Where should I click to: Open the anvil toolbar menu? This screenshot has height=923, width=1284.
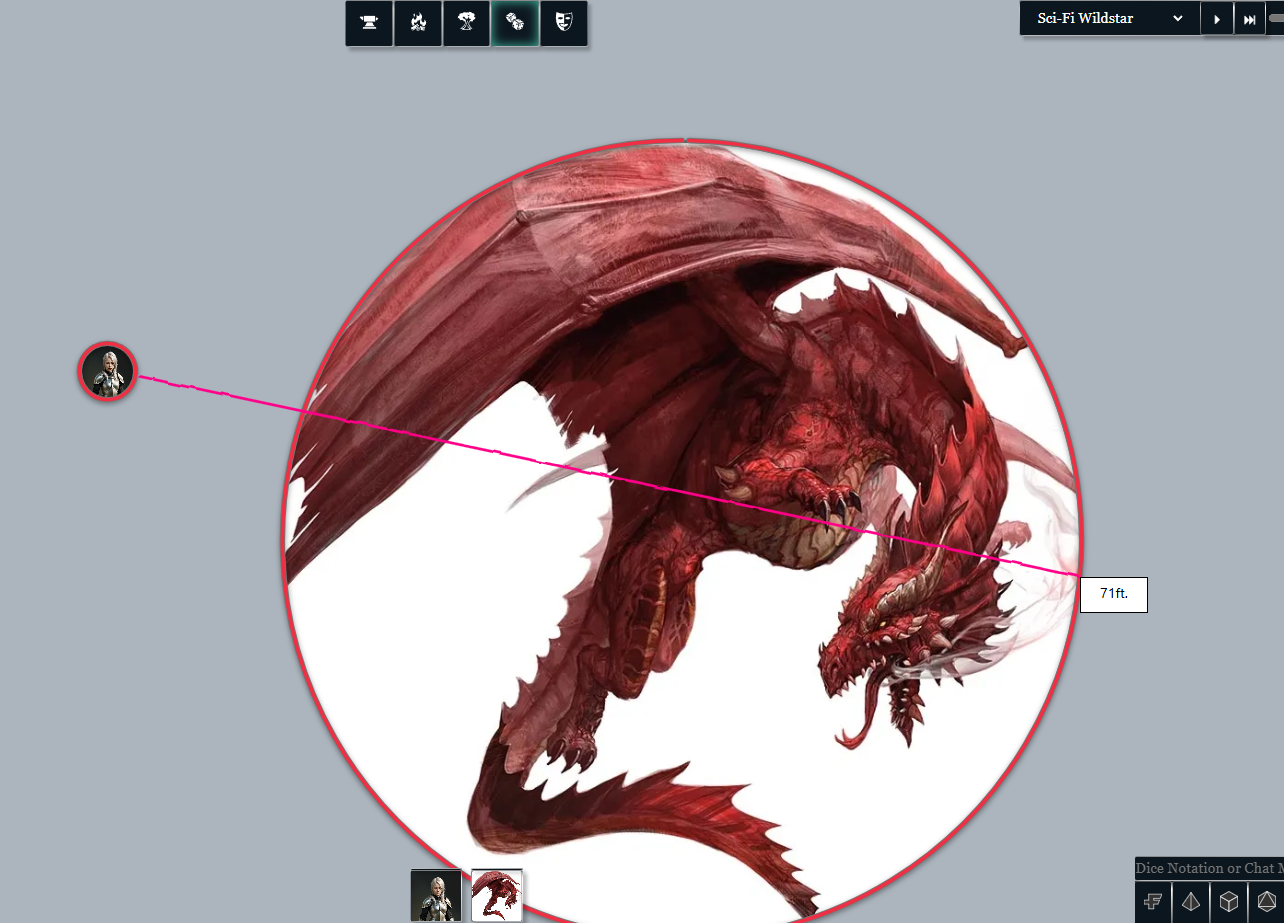coord(369,23)
